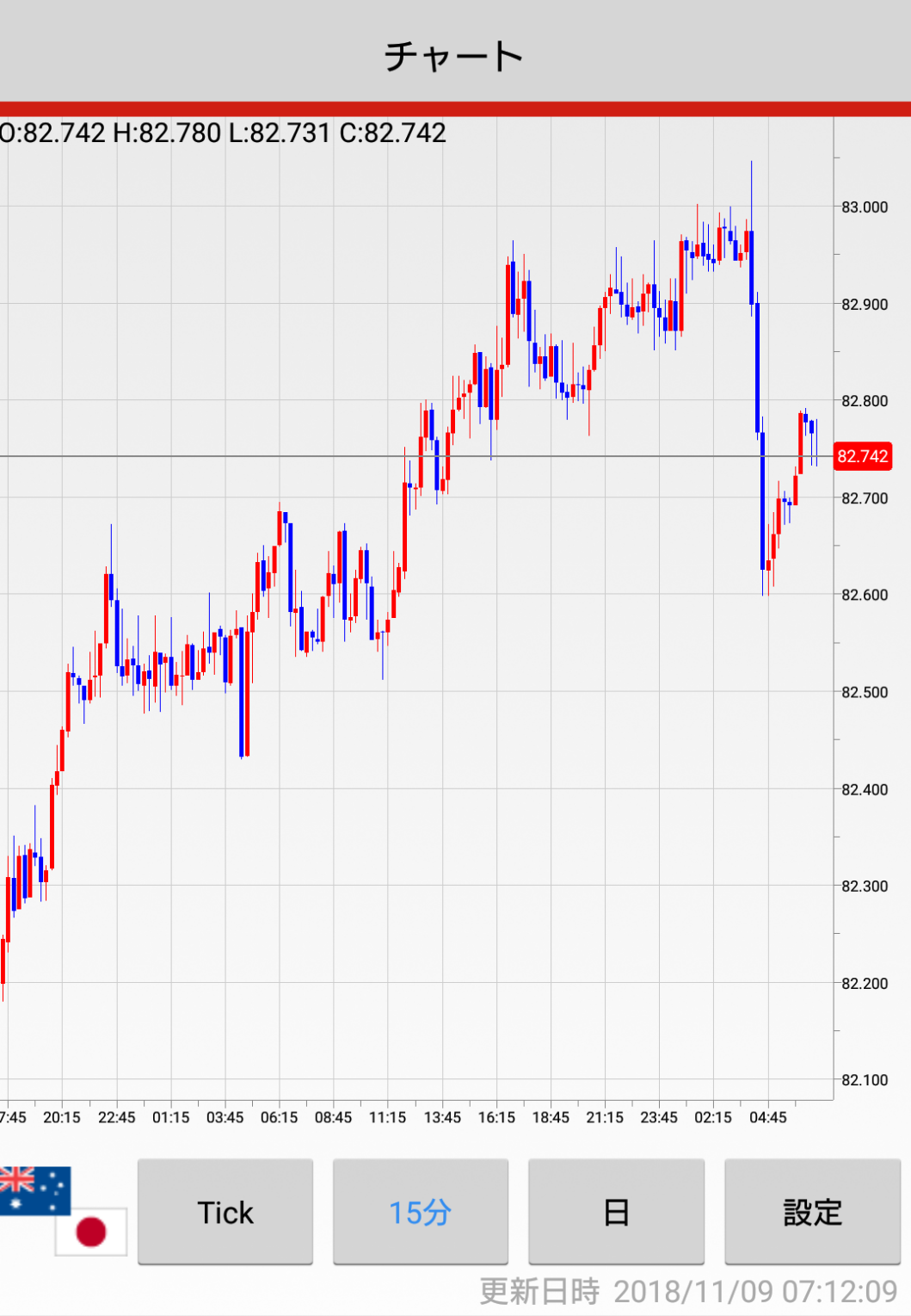Click the 04:45 time axis label
911x1316 pixels.
(x=767, y=1117)
